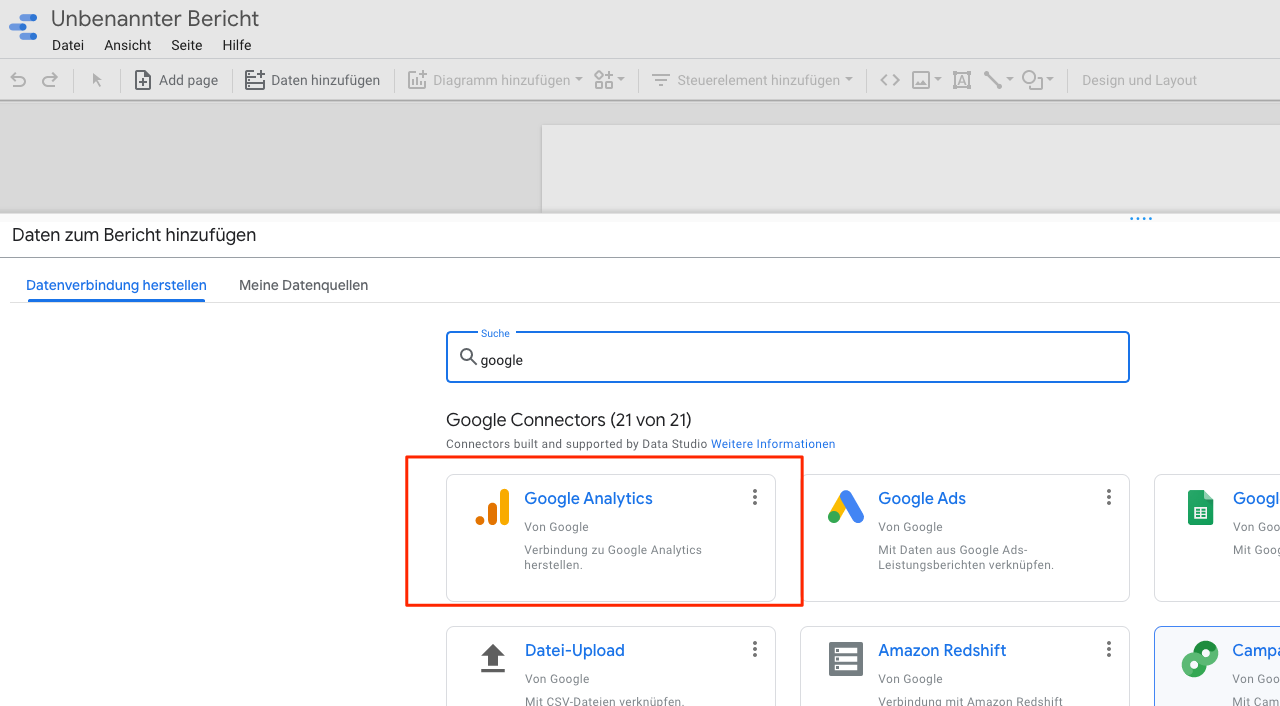
Task: Select the Google Ads connector title
Action: pyautogui.click(x=922, y=498)
